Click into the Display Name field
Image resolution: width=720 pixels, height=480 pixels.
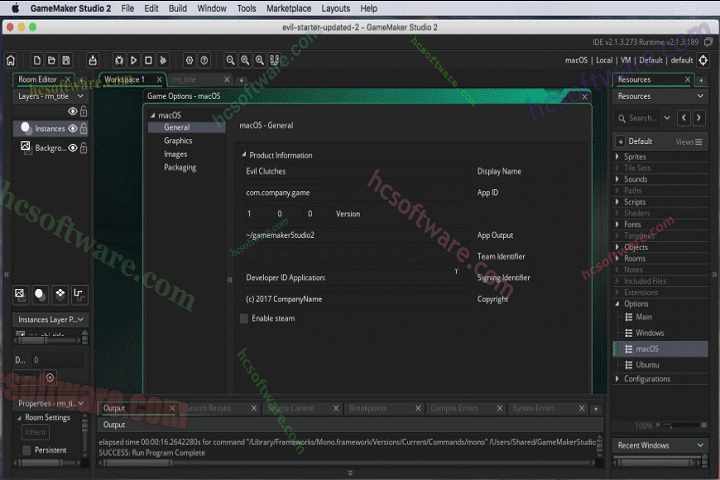tap(356, 171)
